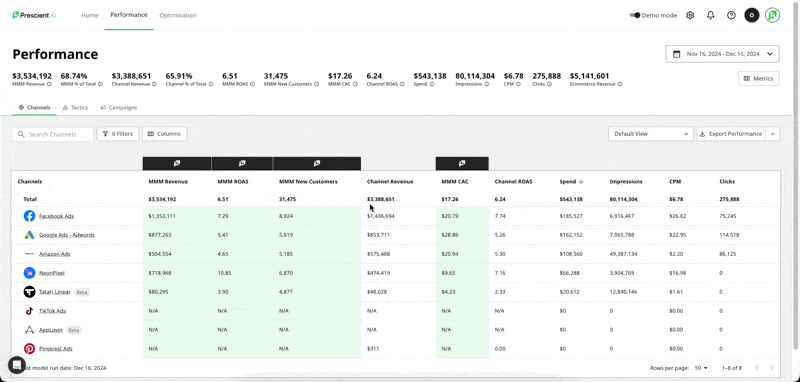Click info icon next to MMM % of Total
The width and height of the screenshot is (800, 382).
[101, 84]
